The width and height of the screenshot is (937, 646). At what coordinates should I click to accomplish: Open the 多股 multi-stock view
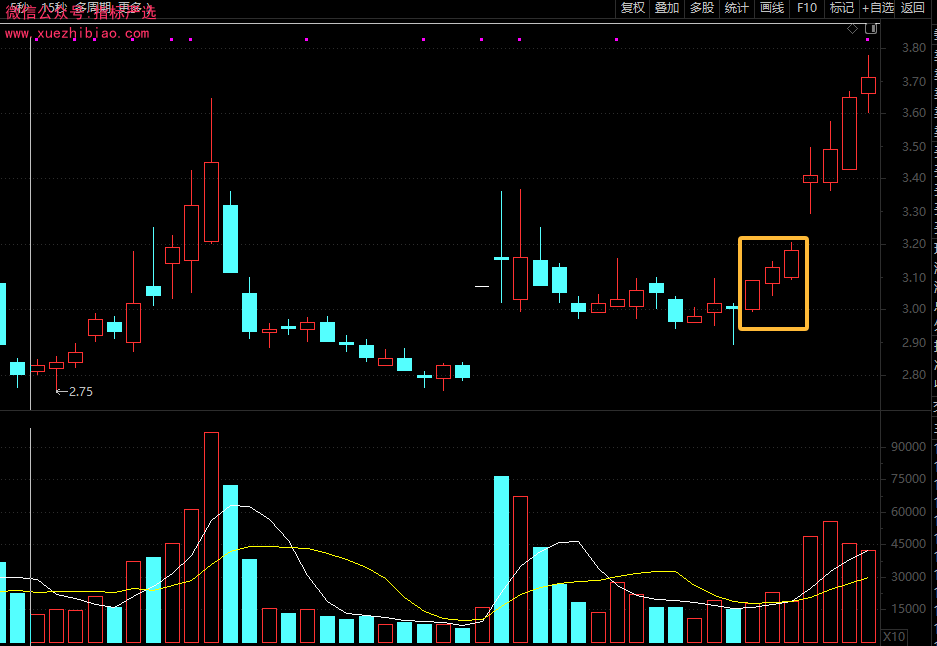point(702,8)
